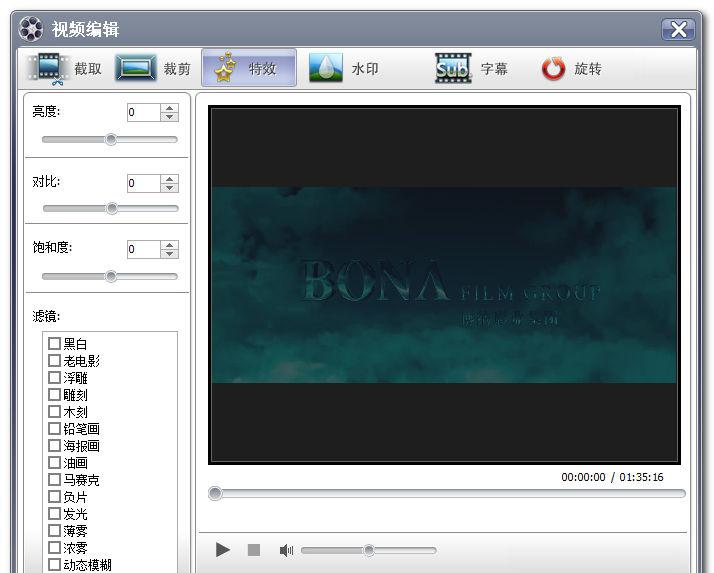Check the 油画 filter
This screenshot has height=573, width=714.
[x=55, y=463]
